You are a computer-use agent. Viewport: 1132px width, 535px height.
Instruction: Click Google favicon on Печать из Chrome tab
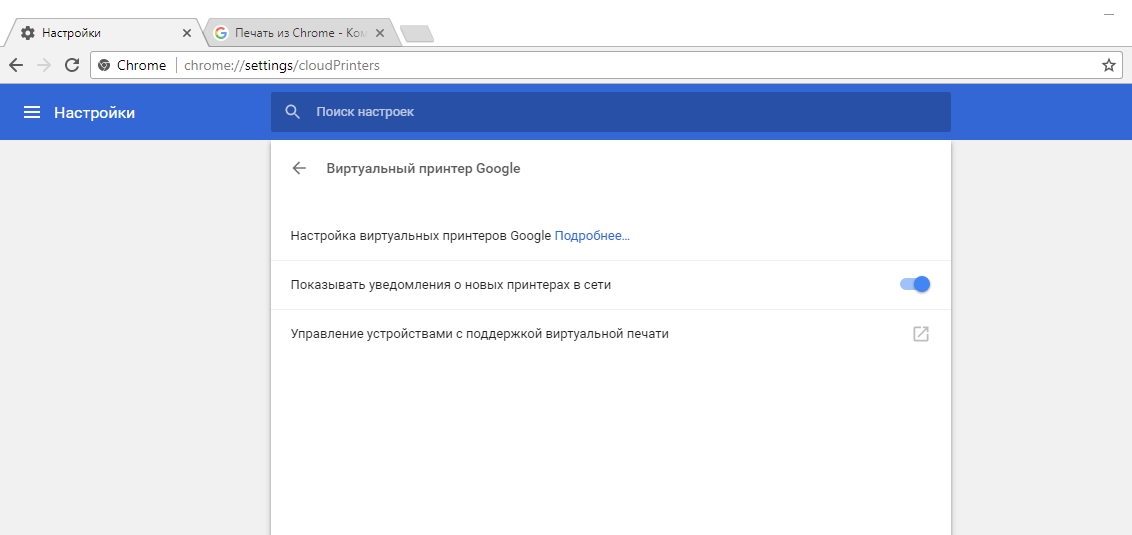point(221,33)
